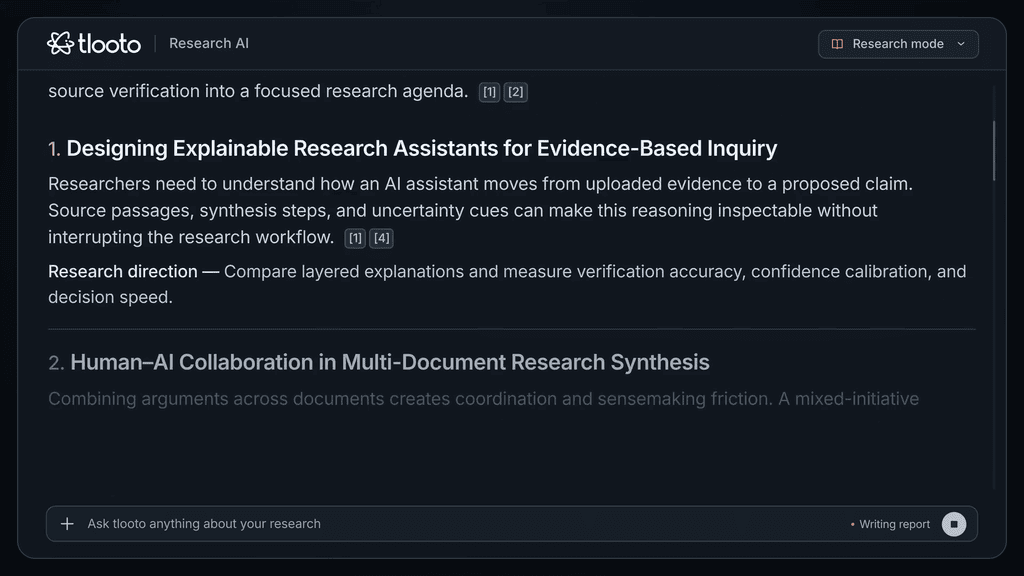Click heading Designing Explainable Research Assistants
1024x576 pixels.
(422, 148)
